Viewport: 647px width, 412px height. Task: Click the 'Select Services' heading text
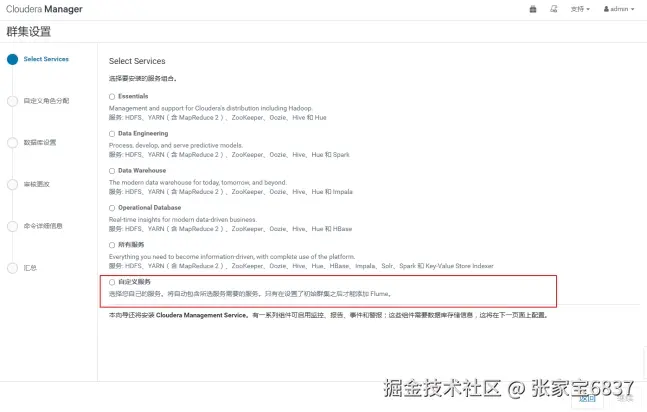pyautogui.click(x=137, y=61)
